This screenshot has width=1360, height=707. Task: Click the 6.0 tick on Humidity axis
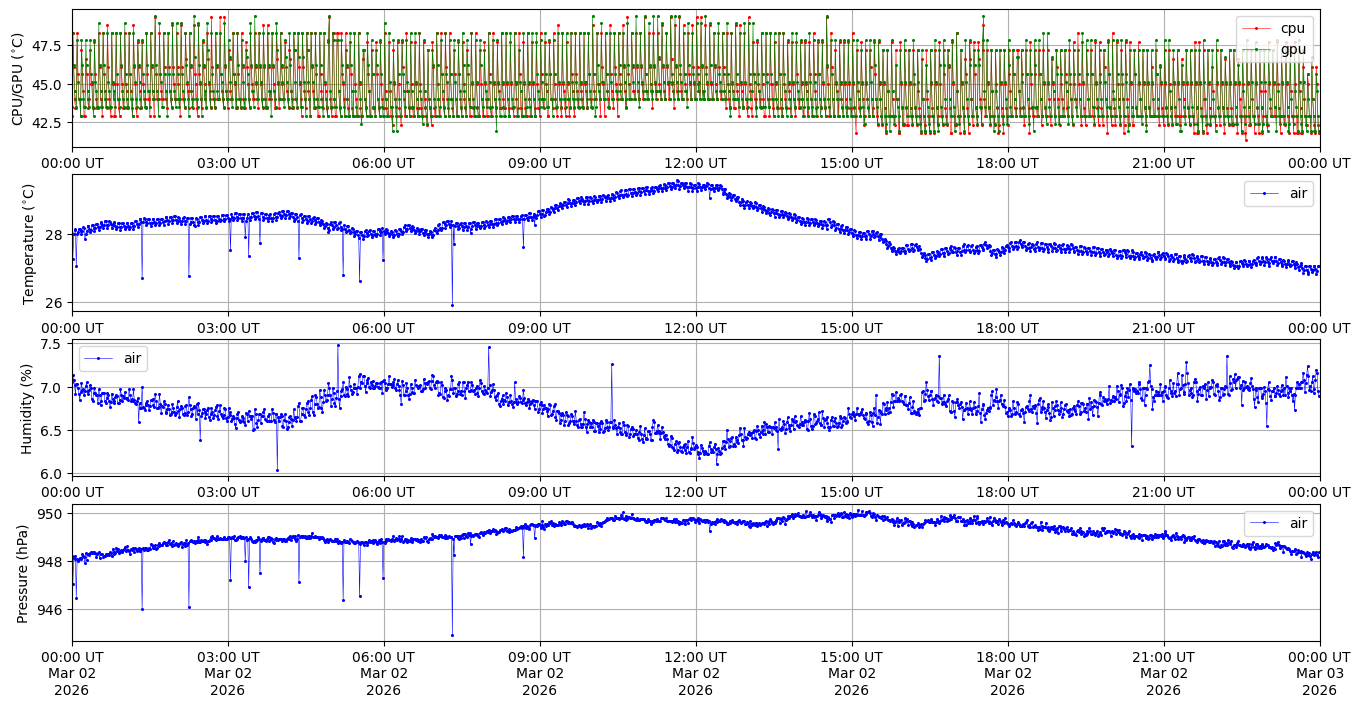pos(52,473)
